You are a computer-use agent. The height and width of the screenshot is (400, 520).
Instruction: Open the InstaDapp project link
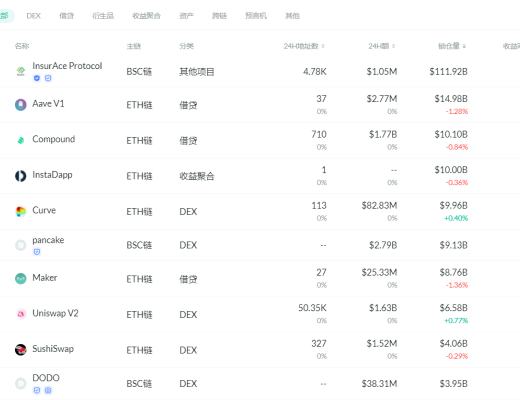tap(52, 175)
